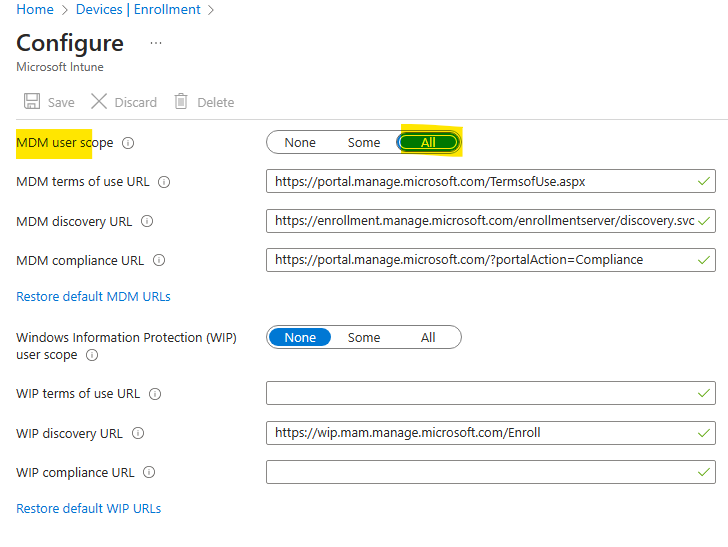Set MDM user scope to None

pyautogui.click(x=300, y=143)
